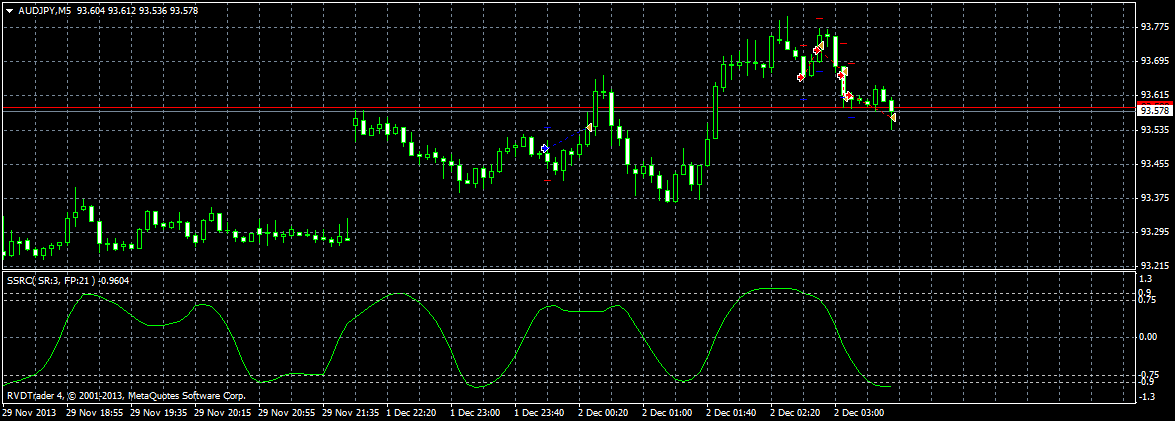This screenshot has height=421, width=1175.
Task: Click the 1 Dec 22:20 time label
Action: (x=411, y=413)
